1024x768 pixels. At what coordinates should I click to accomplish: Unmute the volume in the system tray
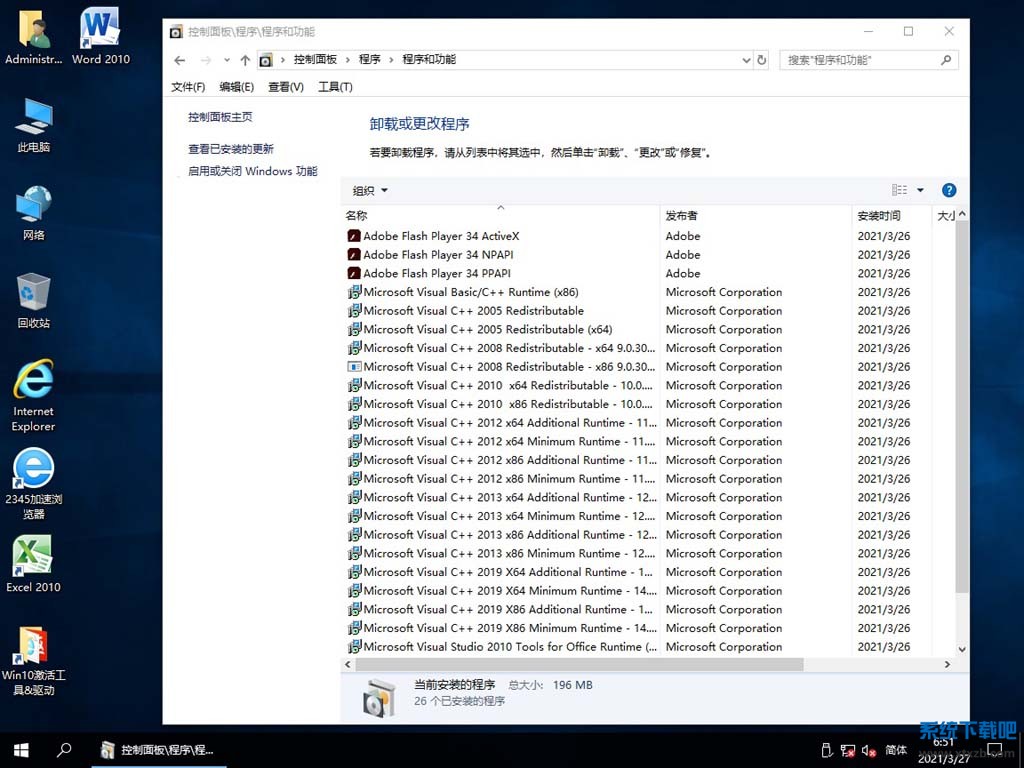click(866, 750)
